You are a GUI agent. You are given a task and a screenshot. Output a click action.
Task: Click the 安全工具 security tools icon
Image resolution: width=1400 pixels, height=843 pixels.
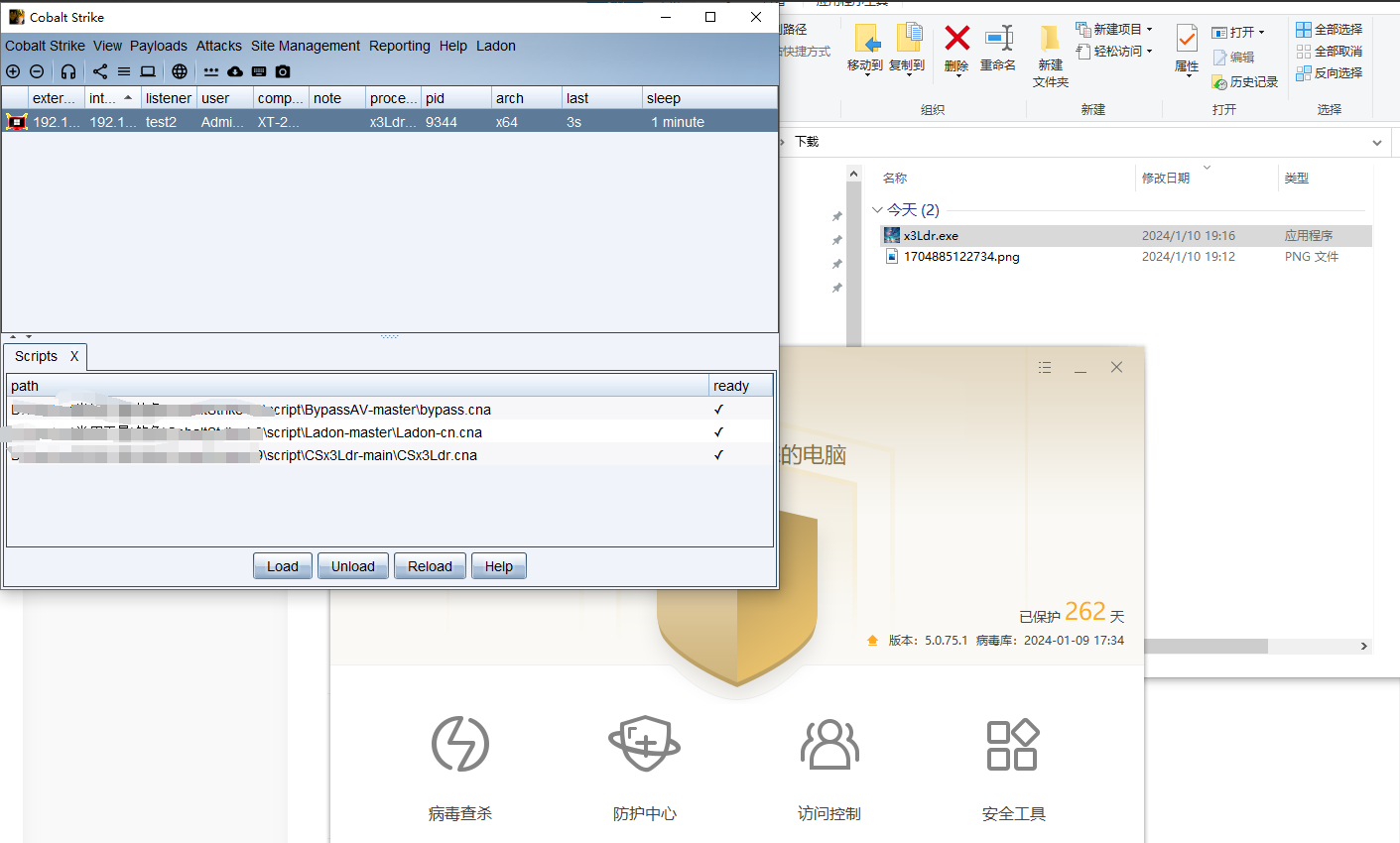[1013, 744]
